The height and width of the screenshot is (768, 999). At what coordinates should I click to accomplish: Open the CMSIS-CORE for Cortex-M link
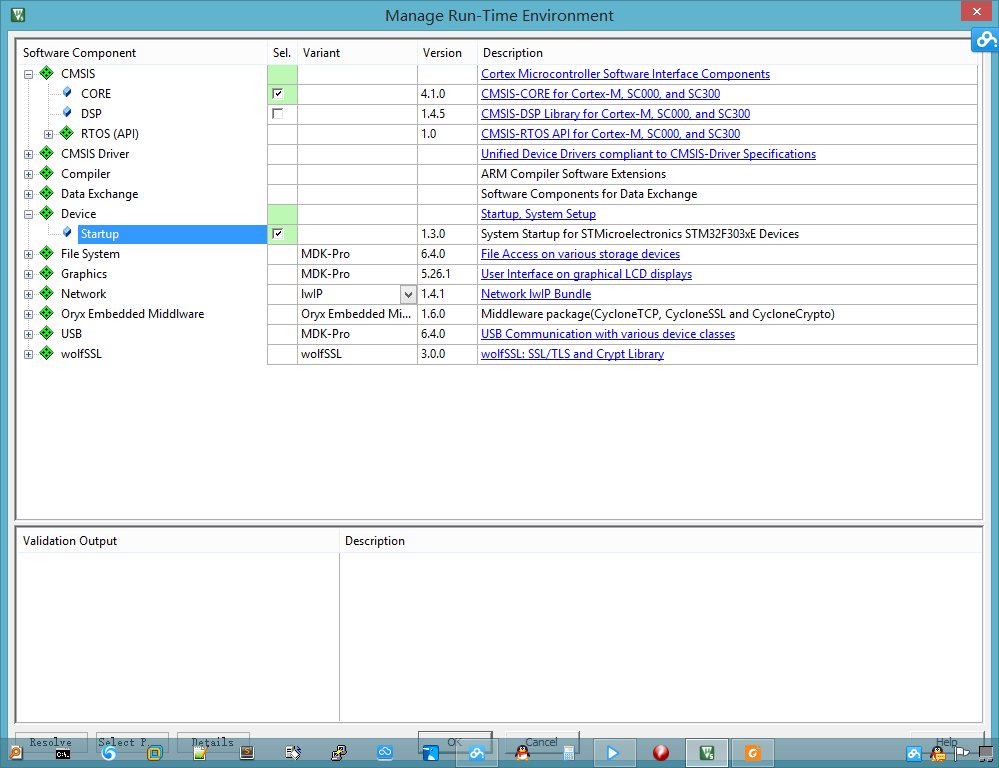click(600, 94)
